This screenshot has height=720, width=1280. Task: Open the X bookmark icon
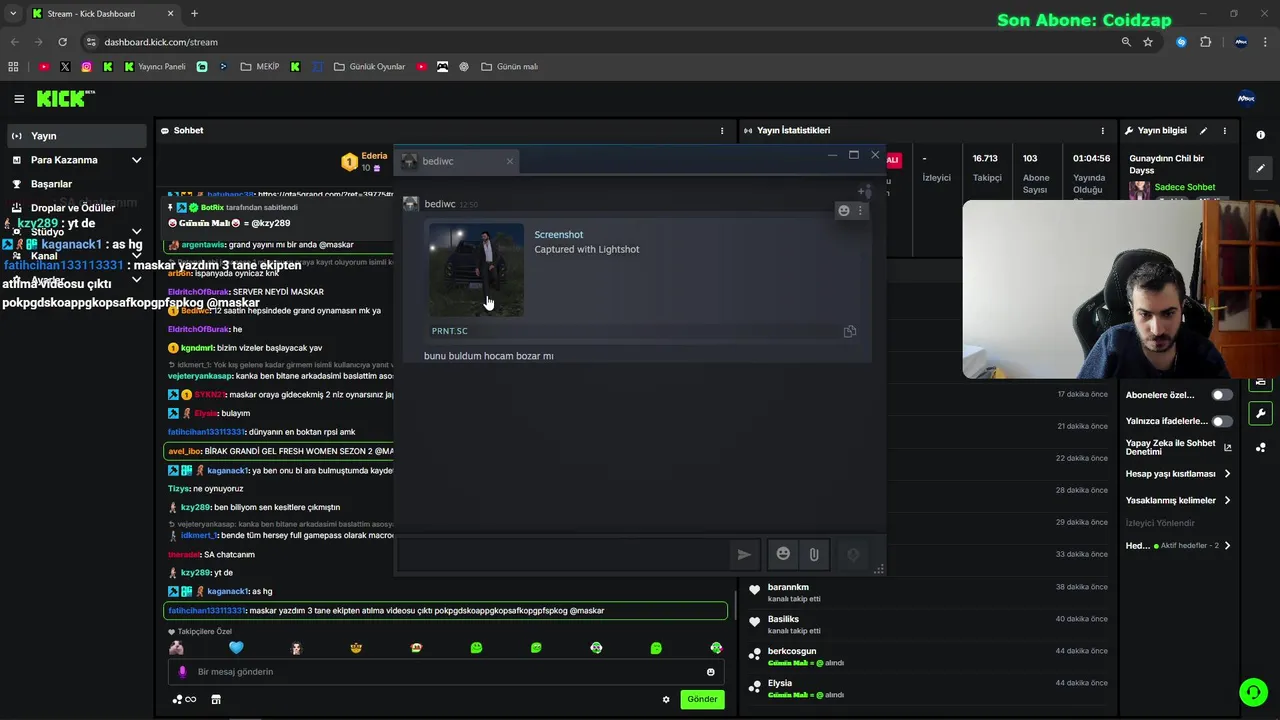click(65, 67)
